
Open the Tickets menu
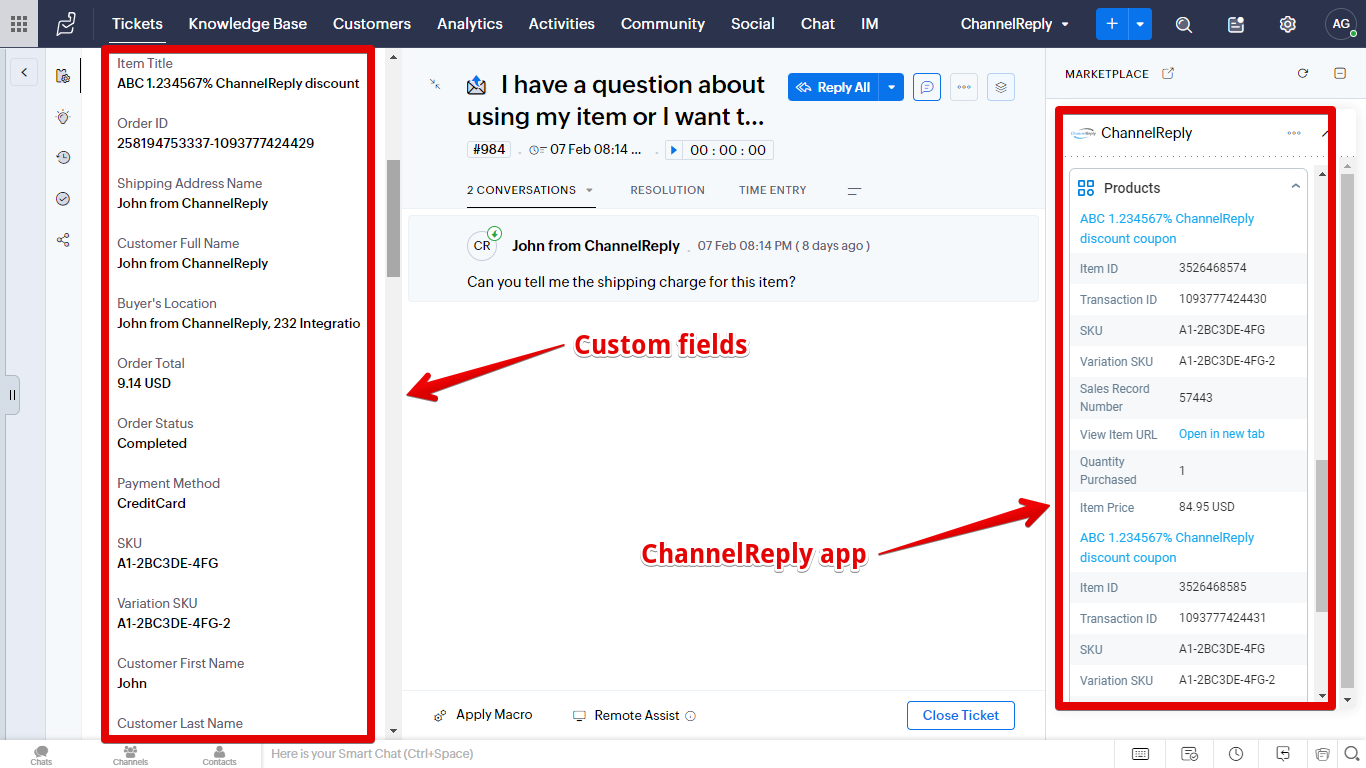[x=137, y=24]
